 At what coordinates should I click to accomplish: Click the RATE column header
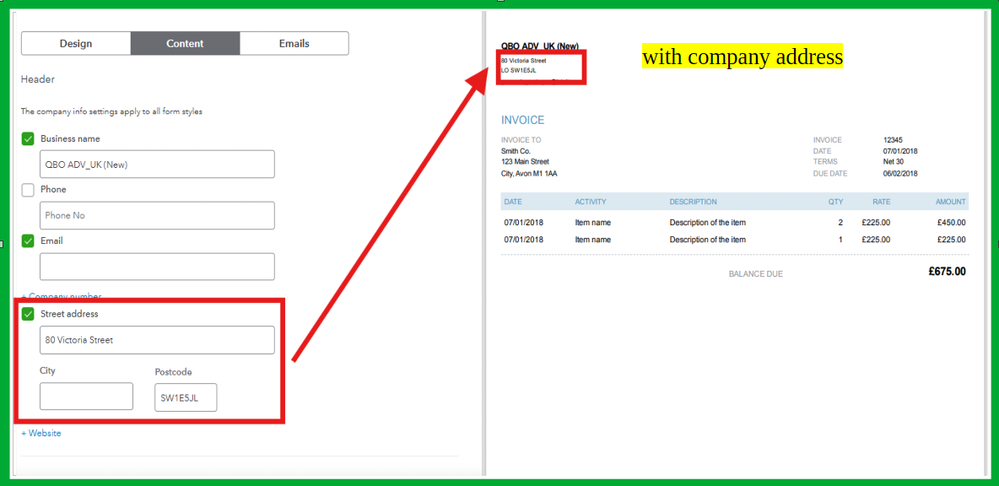[882, 202]
